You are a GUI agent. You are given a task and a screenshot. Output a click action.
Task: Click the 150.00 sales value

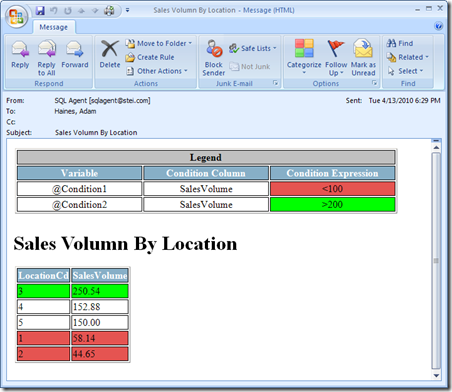click(100, 322)
